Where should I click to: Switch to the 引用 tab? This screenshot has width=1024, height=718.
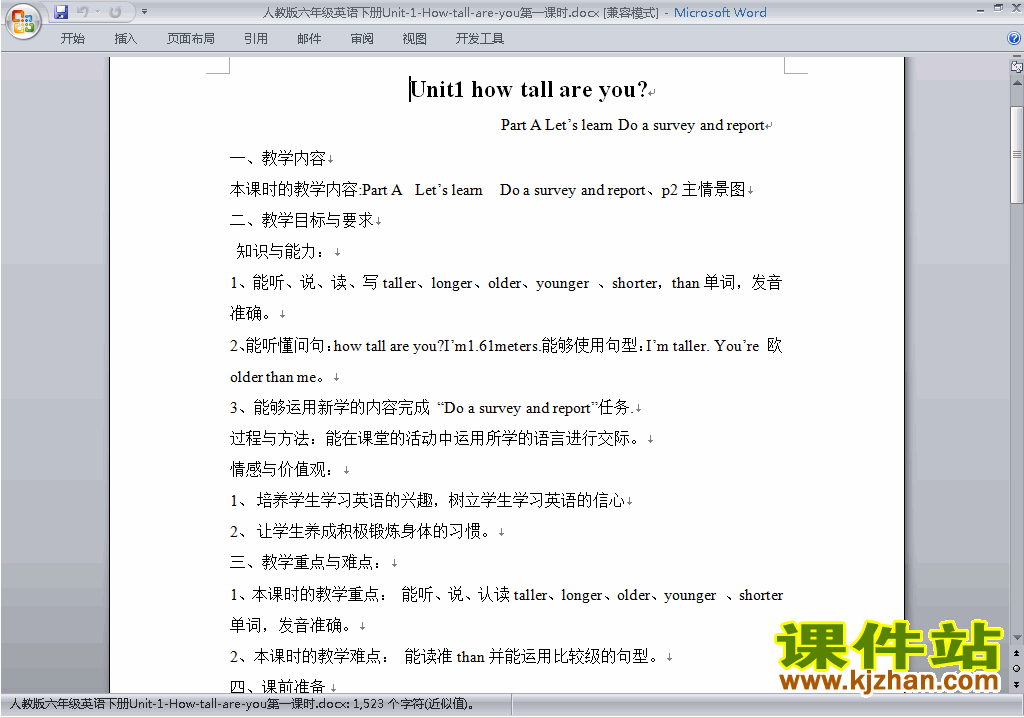256,39
